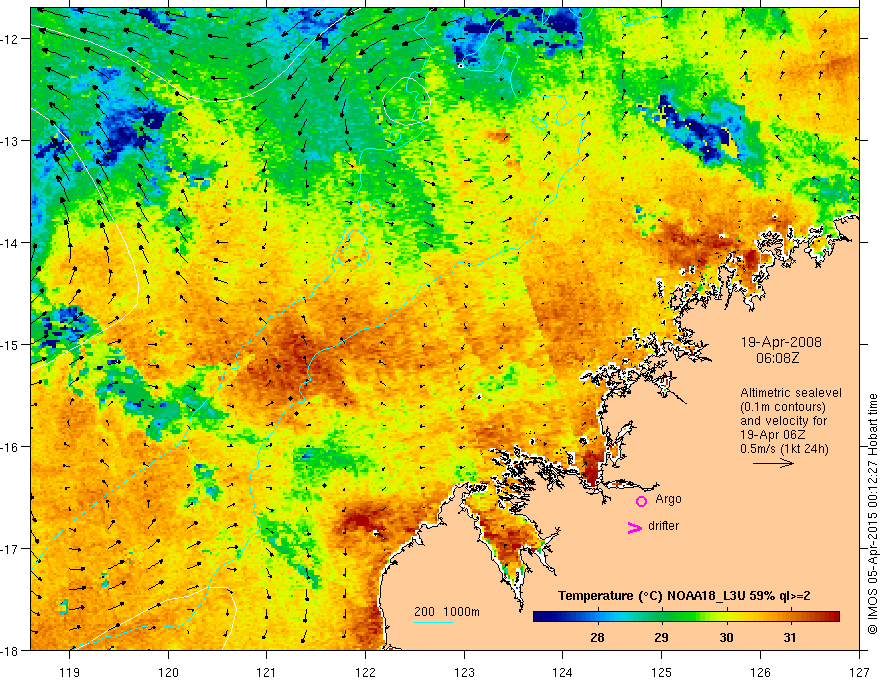880x680 pixels.
Task: Click the time label 06:08Z
Action: (777, 358)
